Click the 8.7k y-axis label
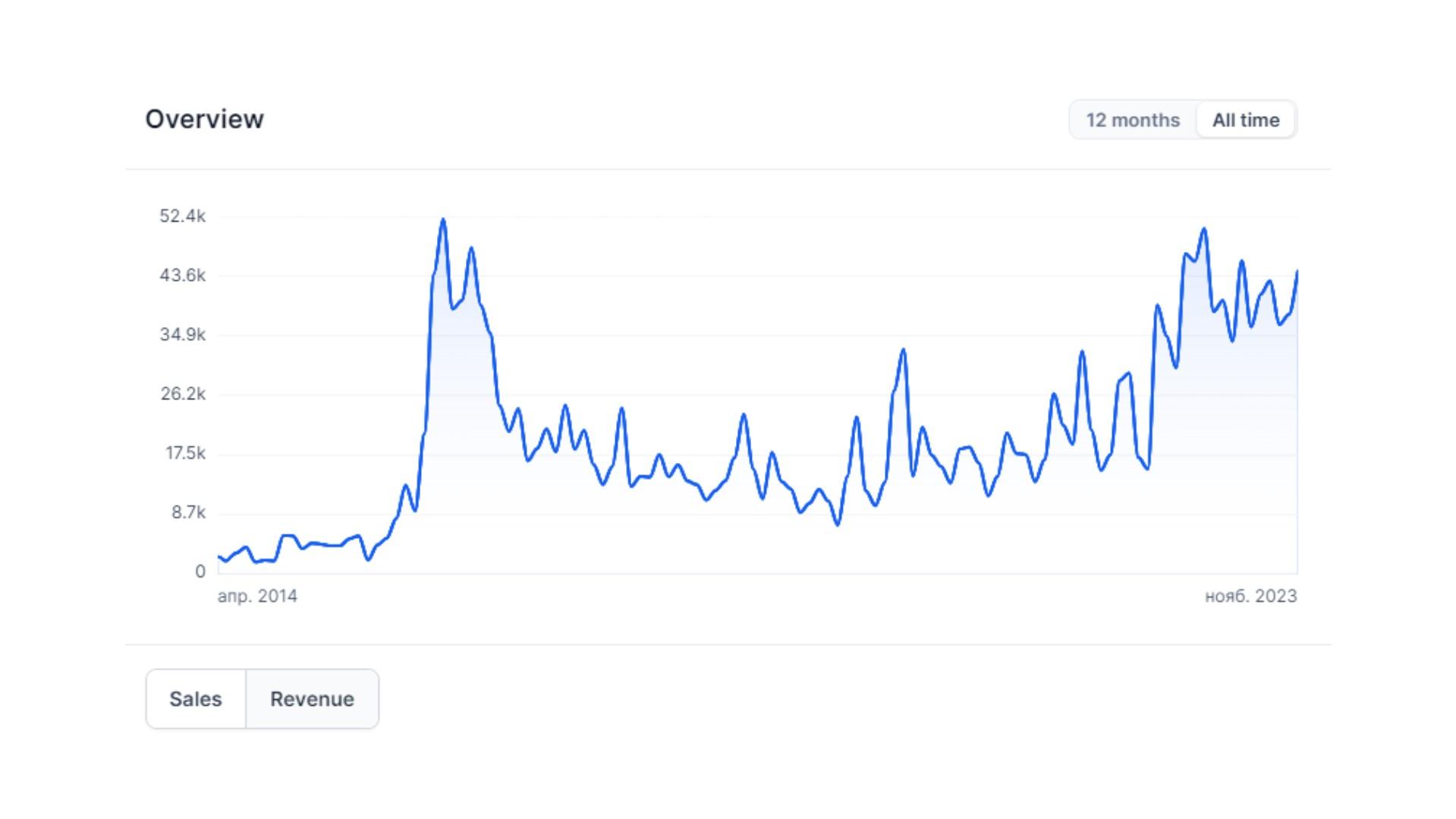 (188, 512)
